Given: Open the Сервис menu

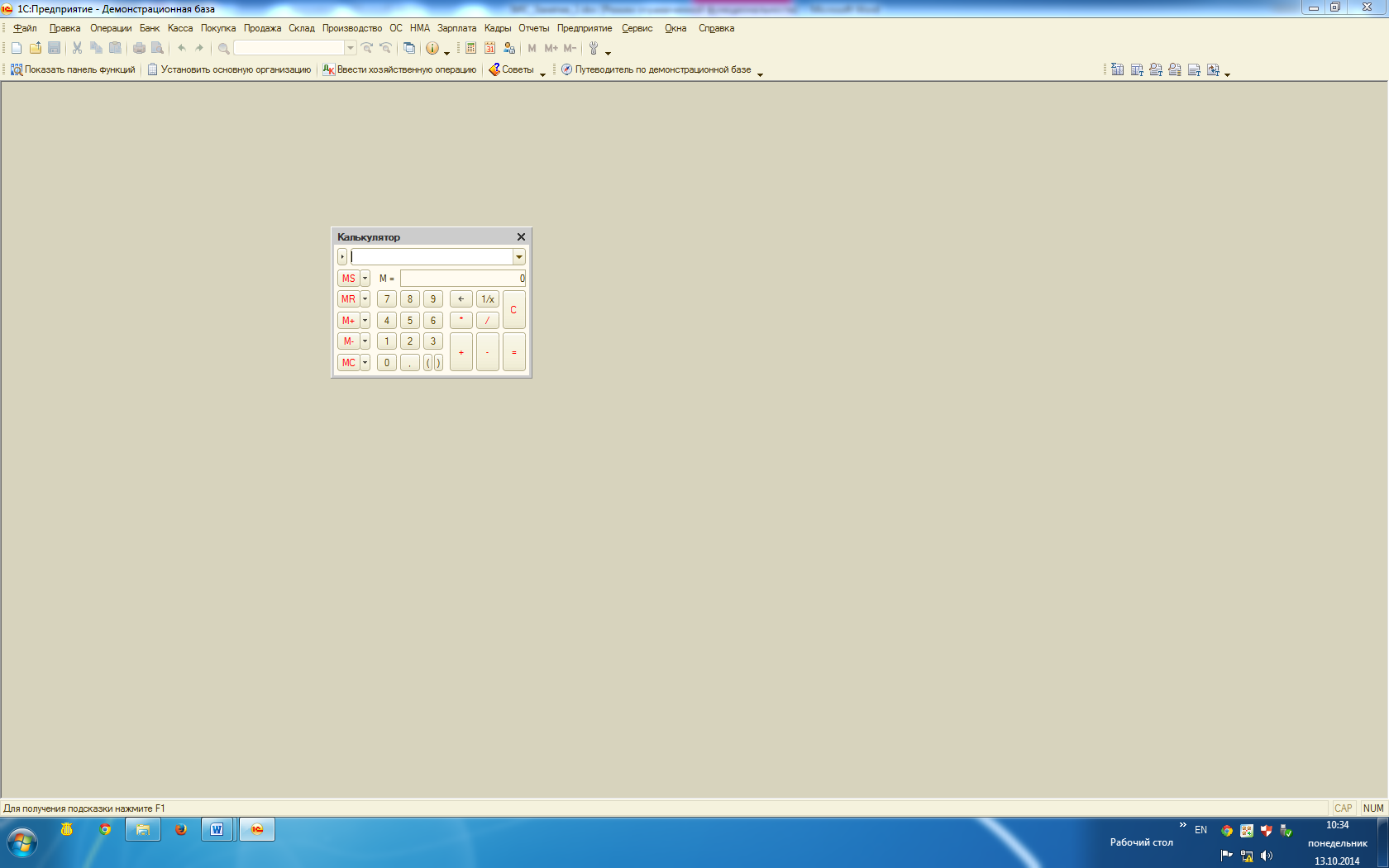Looking at the screenshot, I should 637,28.
